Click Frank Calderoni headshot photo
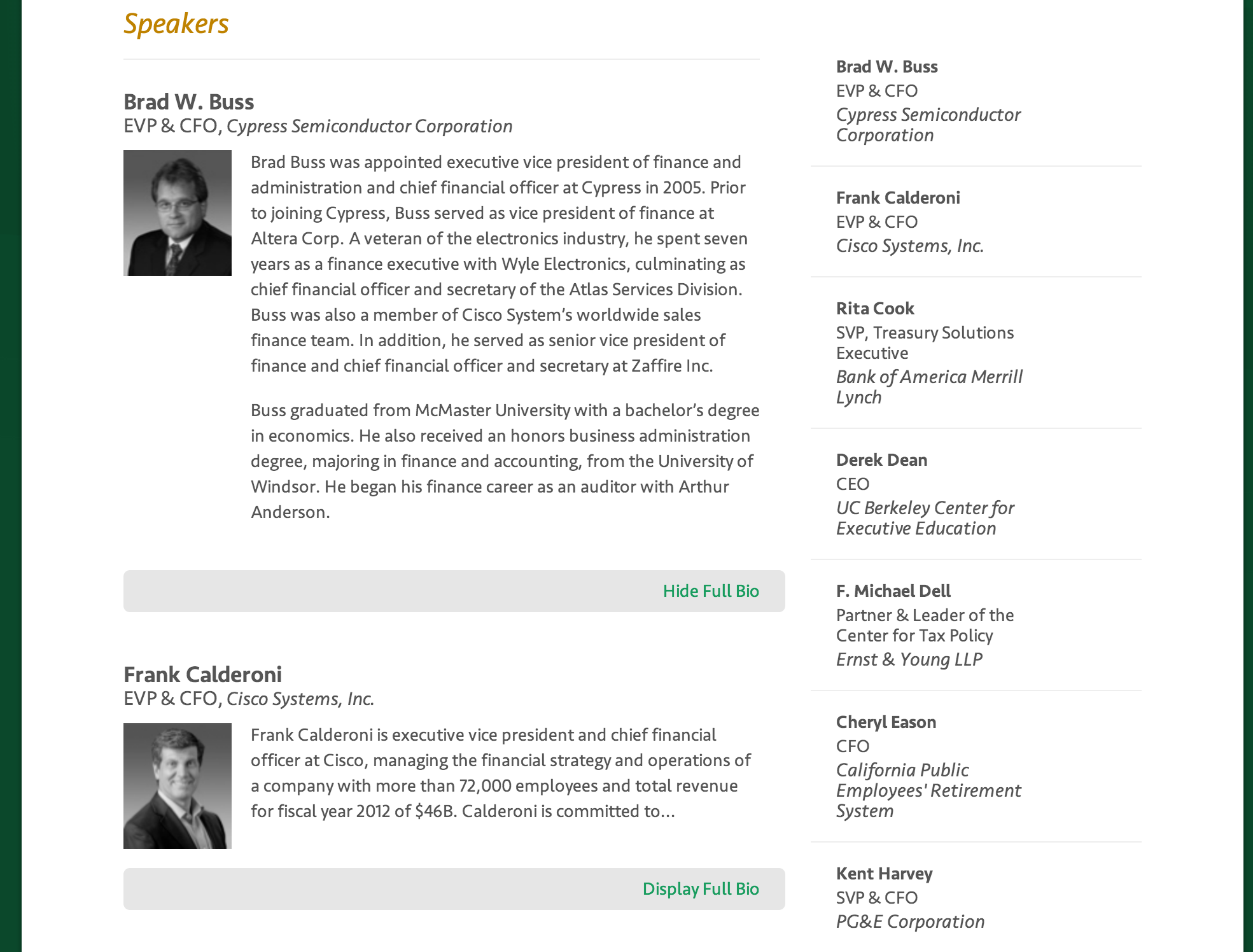Screen dimensions: 1253x952 [178, 786]
